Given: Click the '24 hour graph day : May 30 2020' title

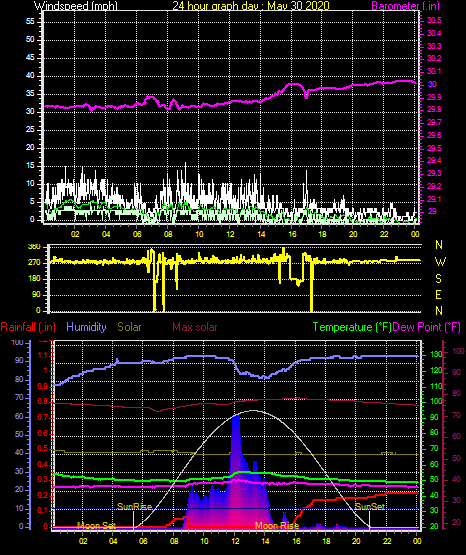Looking at the screenshot, I should [251, 6].
